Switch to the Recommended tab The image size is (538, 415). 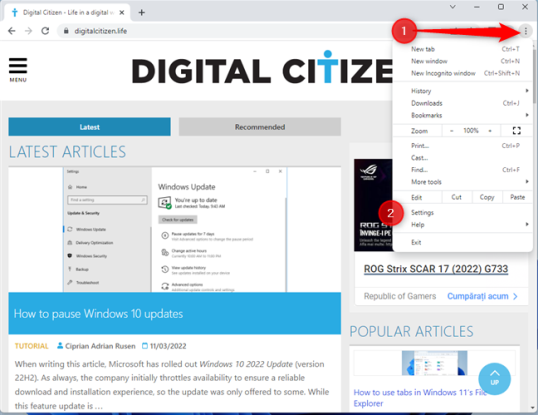pyautogui.click(x=260, y=127)
